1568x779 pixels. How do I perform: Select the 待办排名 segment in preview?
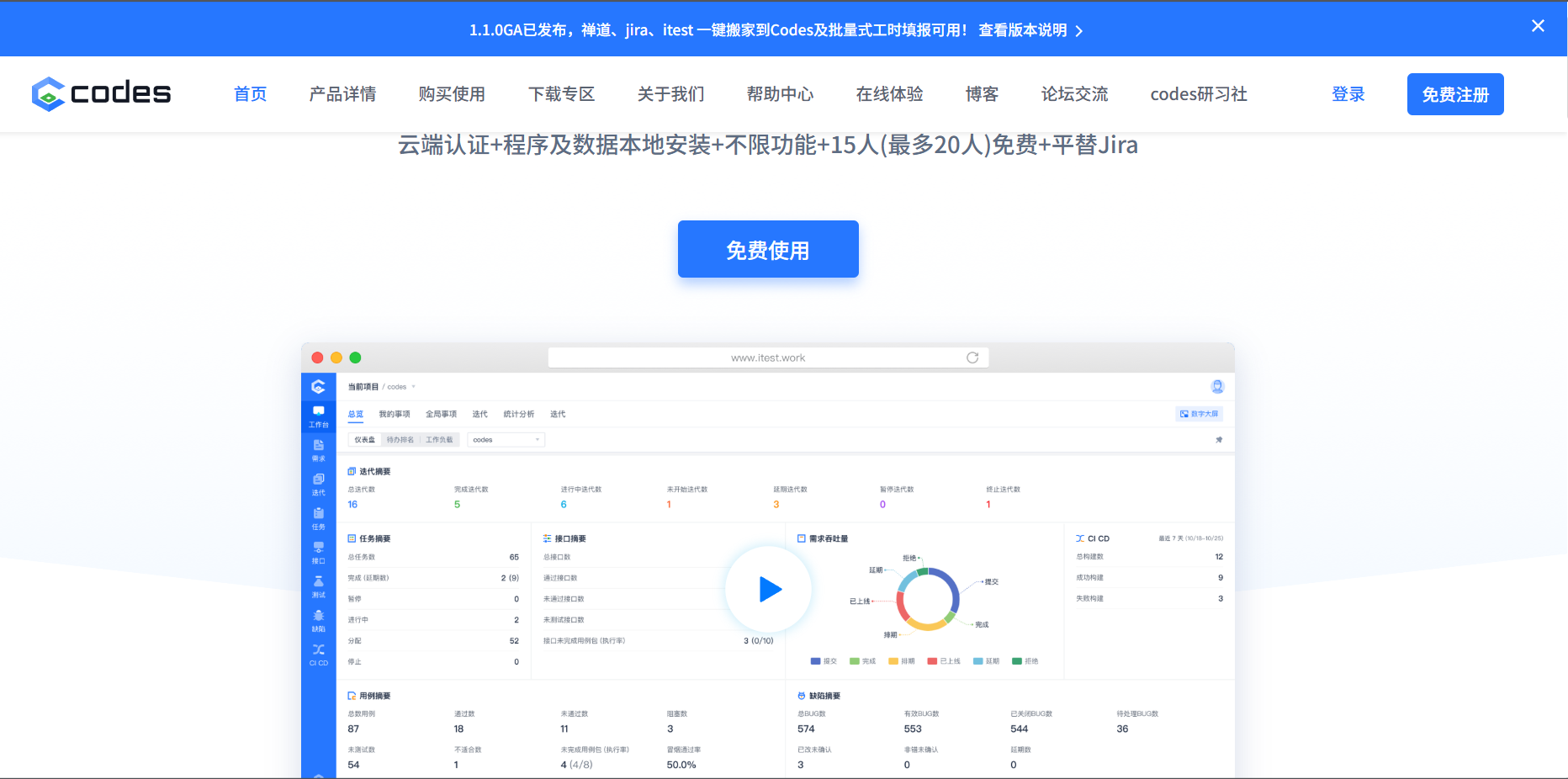(400, 440)
